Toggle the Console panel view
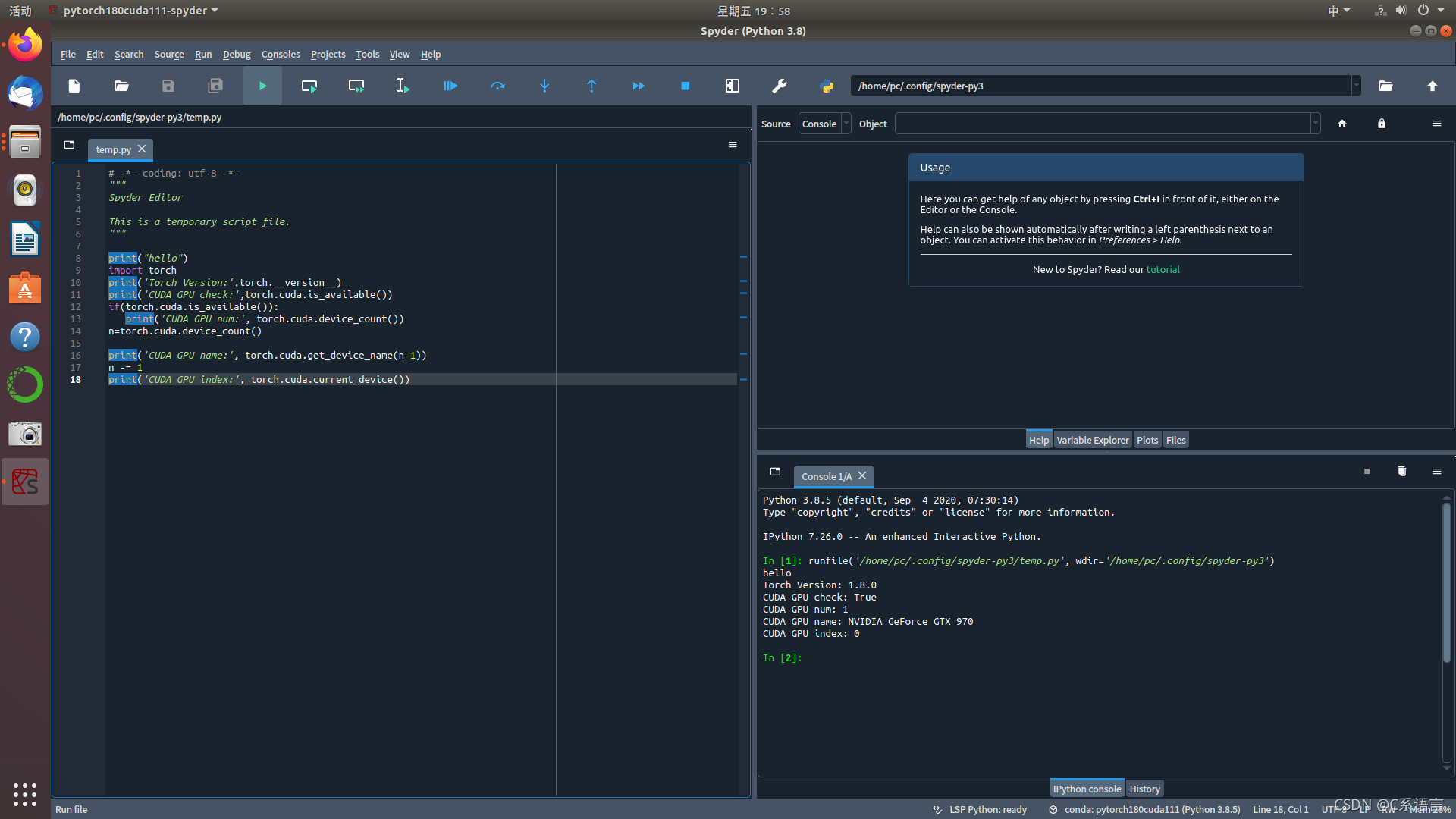The width and height of the screenshot is (1456, 819). 819,123
